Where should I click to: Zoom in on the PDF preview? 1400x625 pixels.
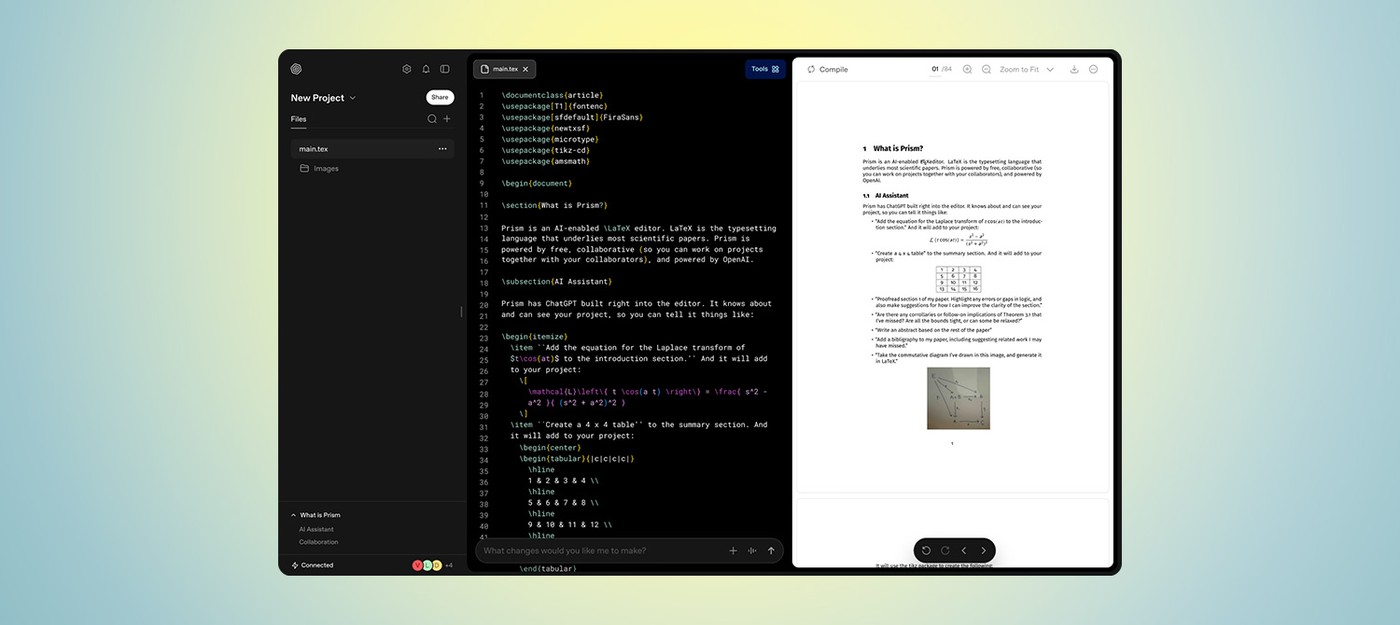pos(967,69)
